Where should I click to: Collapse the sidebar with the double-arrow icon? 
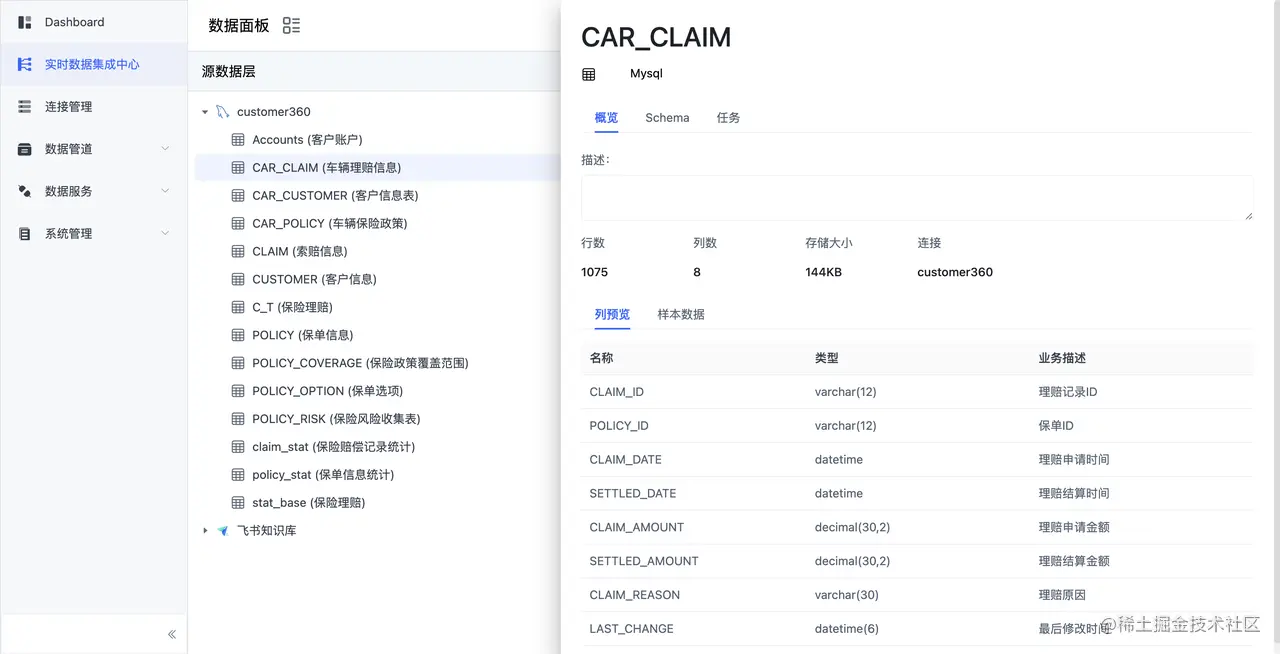[x=172, y=634]
